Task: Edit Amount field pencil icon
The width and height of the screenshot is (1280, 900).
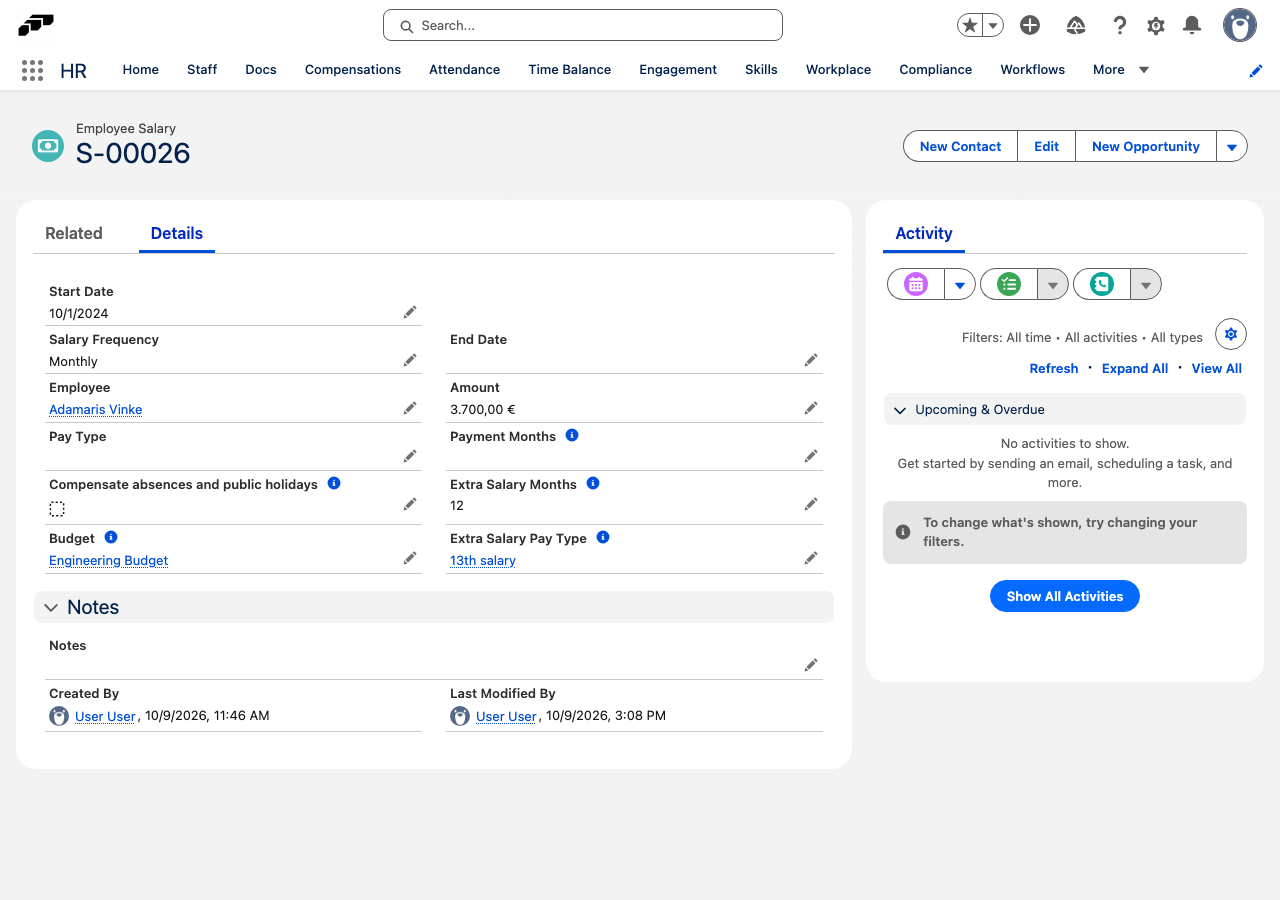Action: pos(811,408)
